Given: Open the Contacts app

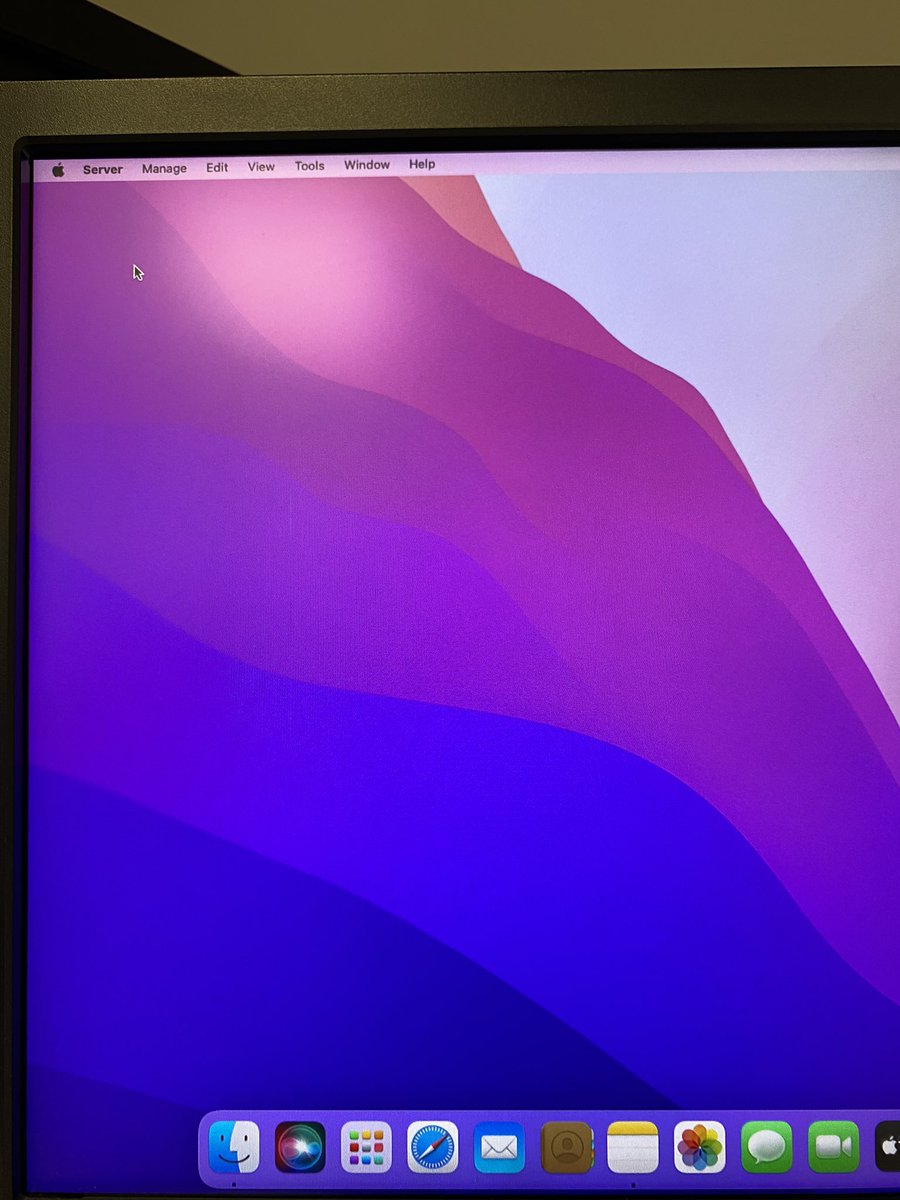Looking at the screenshot, I should click(567, 1147).
